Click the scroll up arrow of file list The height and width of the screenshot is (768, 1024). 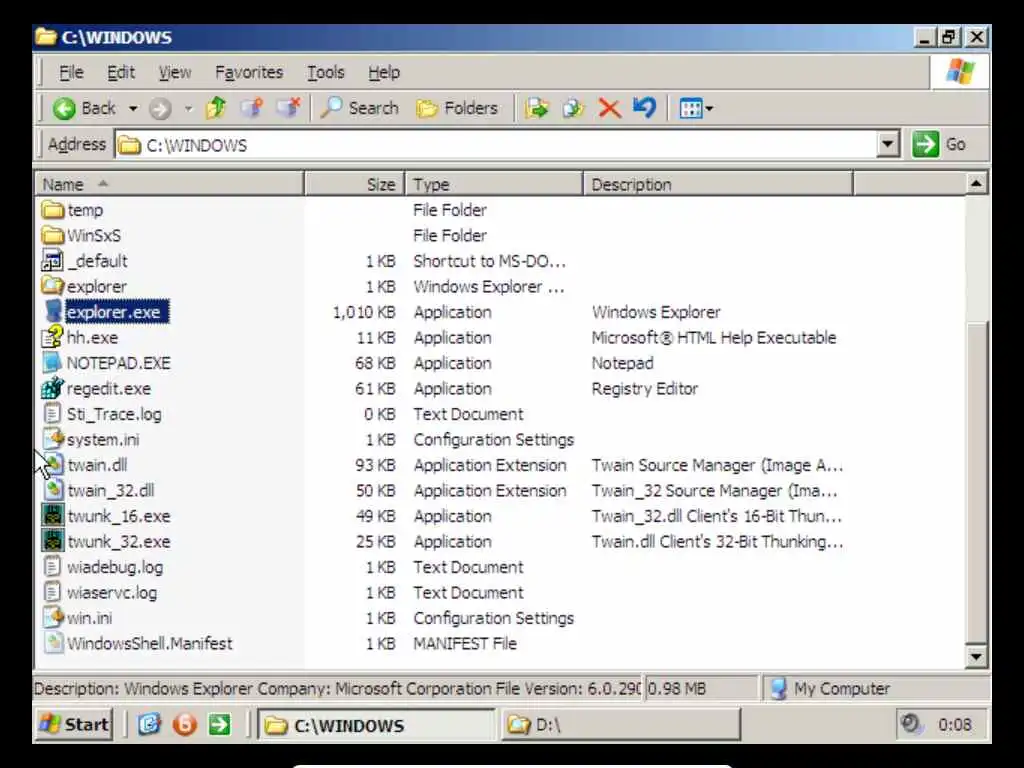[x=976, y=184]
